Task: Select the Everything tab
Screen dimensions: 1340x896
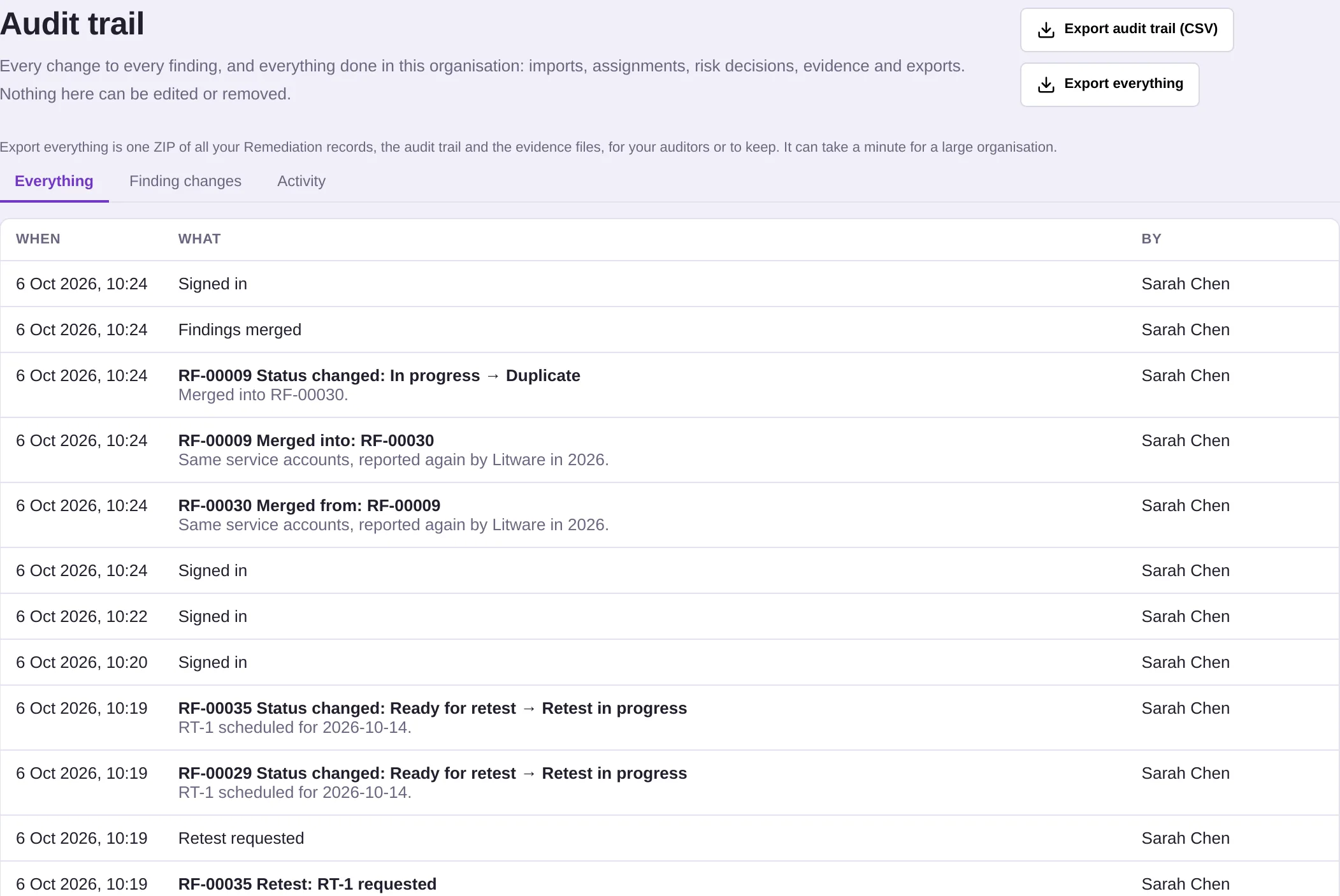Action: coord(54,181)
